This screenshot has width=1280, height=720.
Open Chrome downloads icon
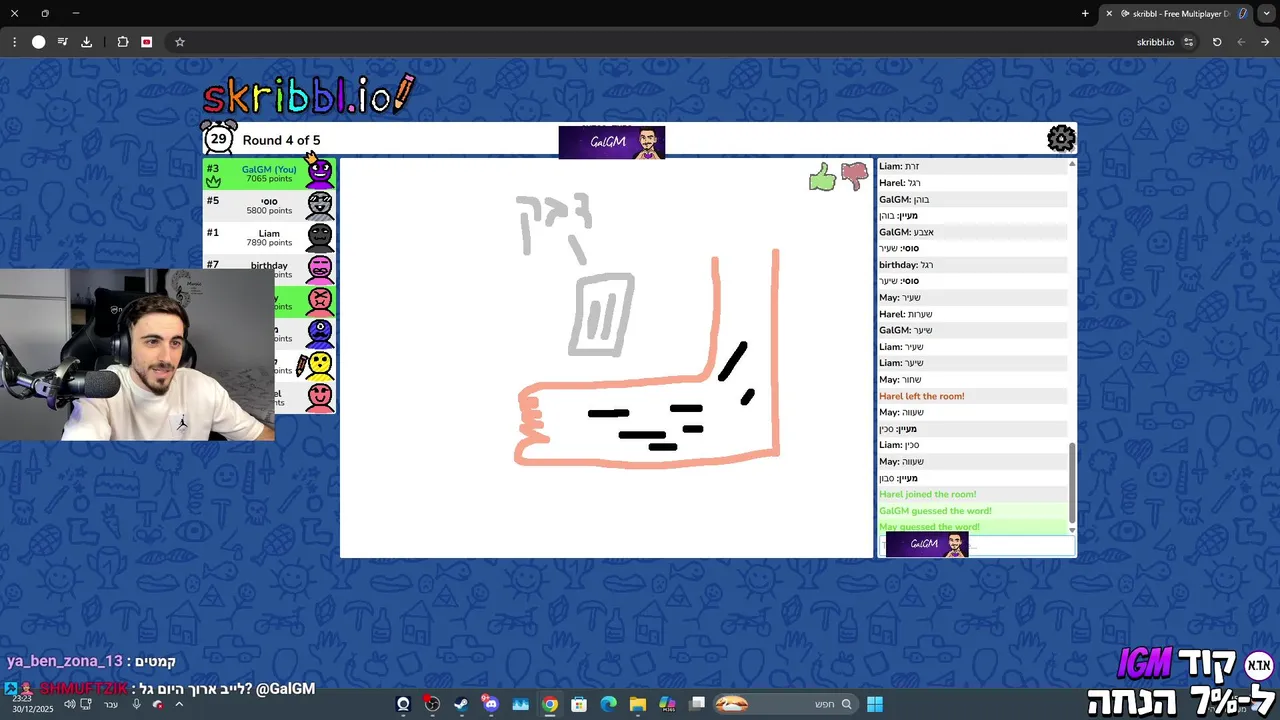(x=86, y=42)
